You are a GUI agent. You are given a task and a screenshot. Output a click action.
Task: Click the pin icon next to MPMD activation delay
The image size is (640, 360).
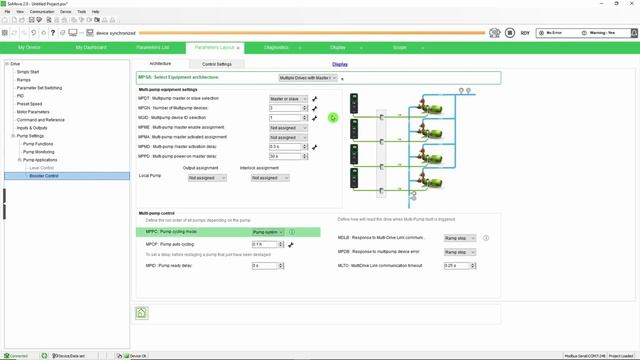coord(314,147)
